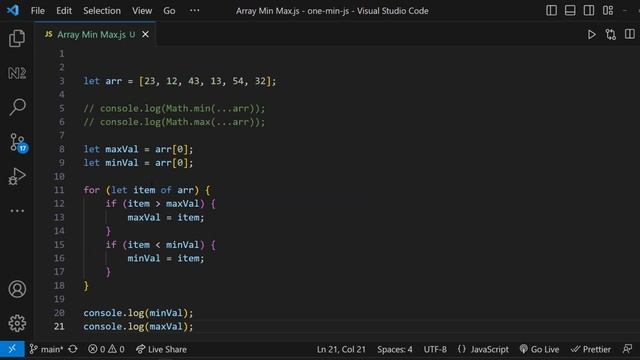This screenshot has width=640, height=360.
Task: Click 'for (let item of arr) {' line
Action: click(147, 190)
